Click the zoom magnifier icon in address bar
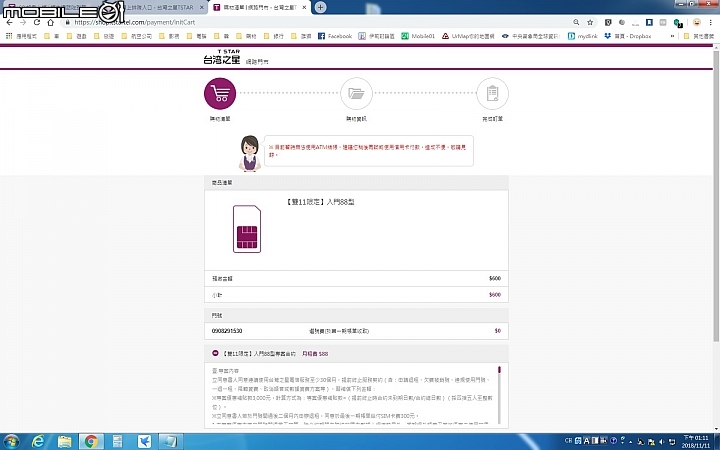The height and width of the screenshot is (450, 720). 576,22
